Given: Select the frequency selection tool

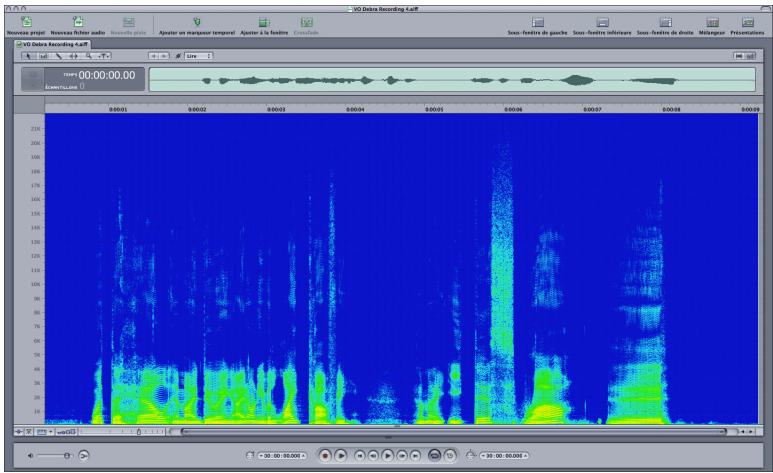Looking at the screenshot, I should [x=43, y=56].
